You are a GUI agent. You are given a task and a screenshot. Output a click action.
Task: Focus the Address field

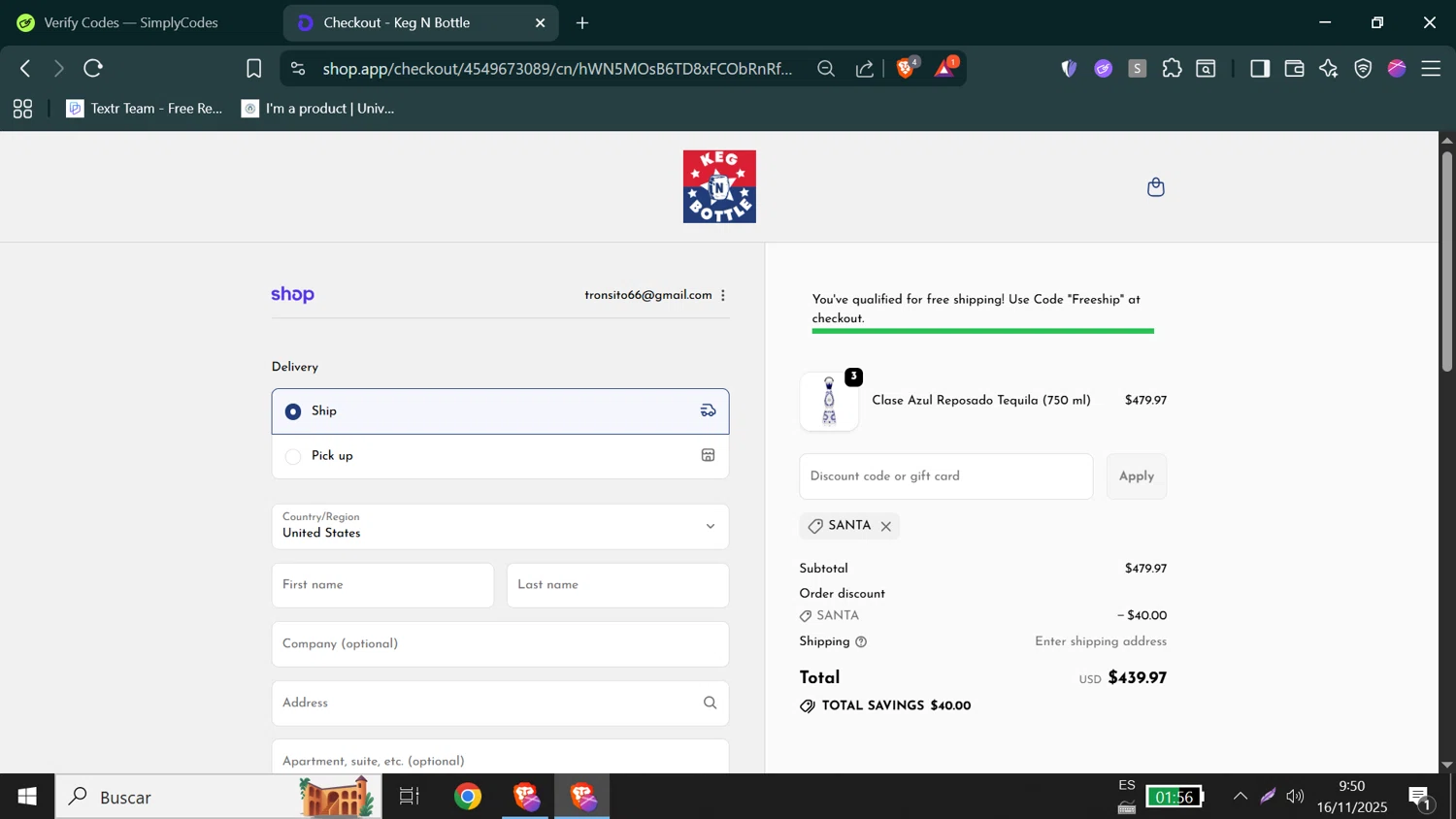point(500,703)
